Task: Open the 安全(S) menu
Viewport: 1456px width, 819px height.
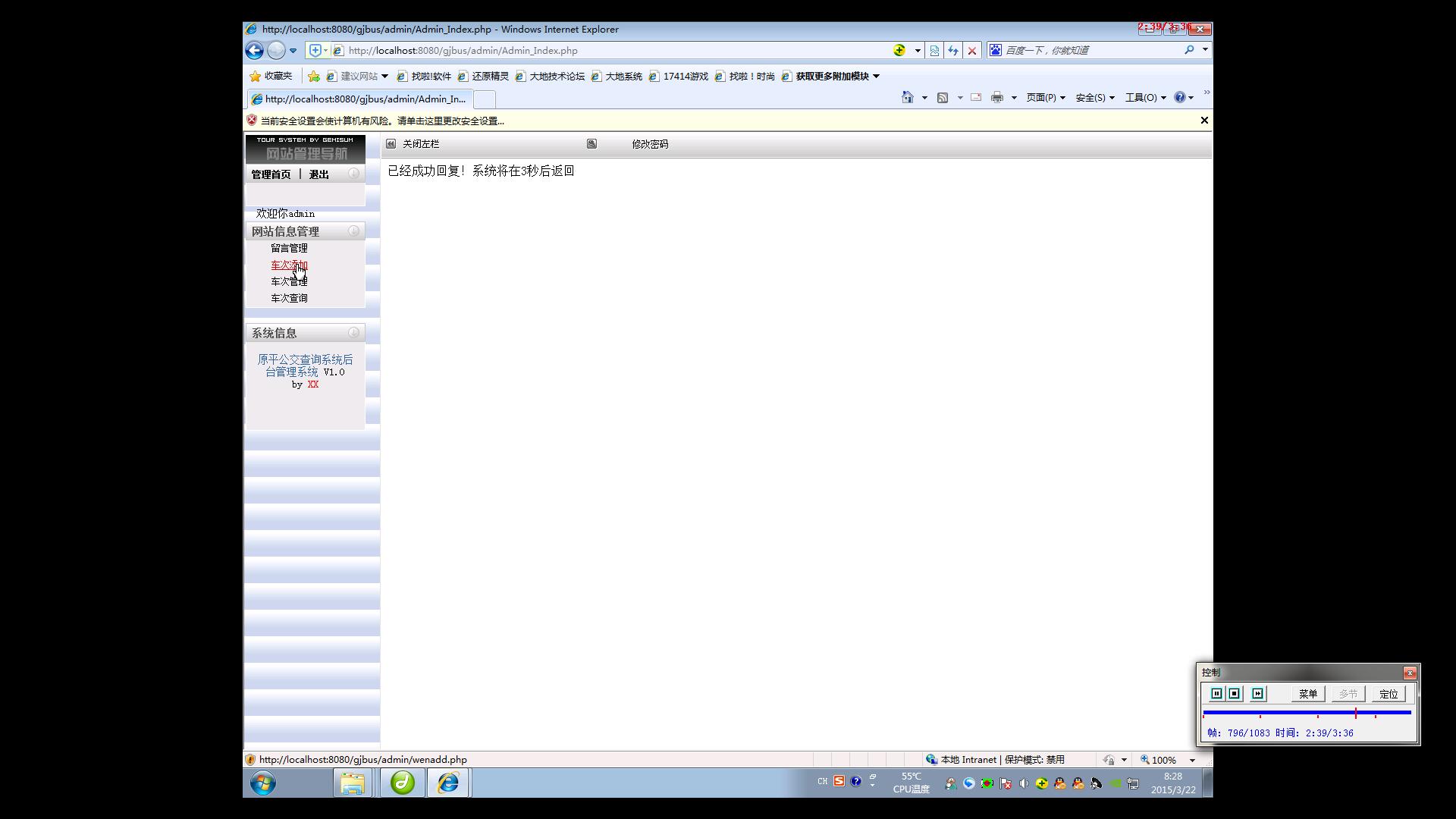Action: point(1094,97)
